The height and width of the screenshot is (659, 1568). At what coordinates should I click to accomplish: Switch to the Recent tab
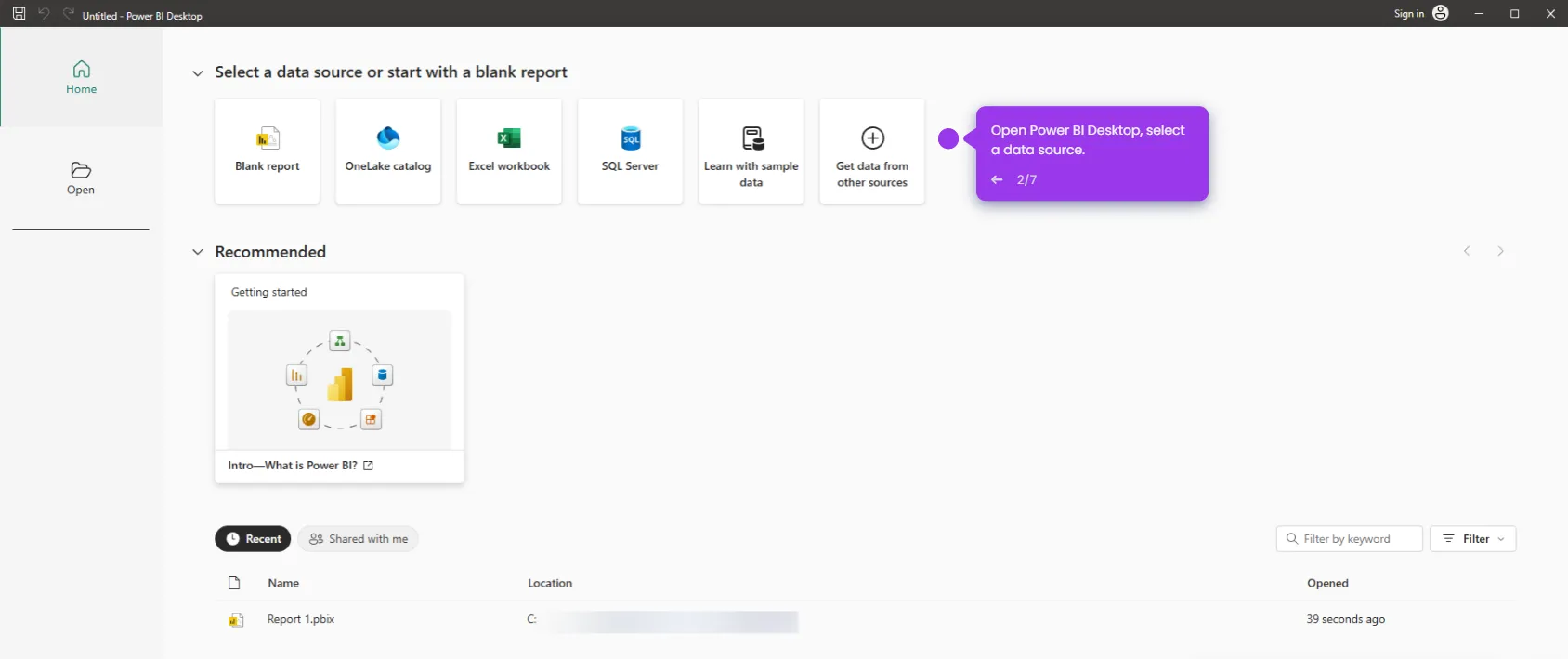click(x=253, y=539)
